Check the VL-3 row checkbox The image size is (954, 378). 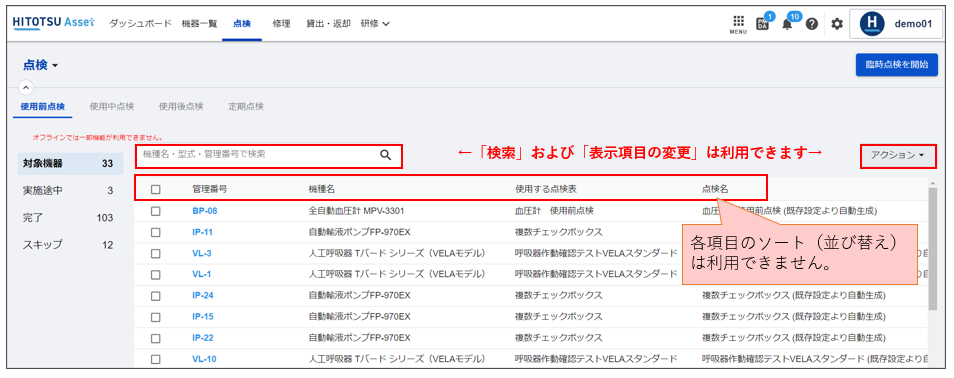click(156, 253)
